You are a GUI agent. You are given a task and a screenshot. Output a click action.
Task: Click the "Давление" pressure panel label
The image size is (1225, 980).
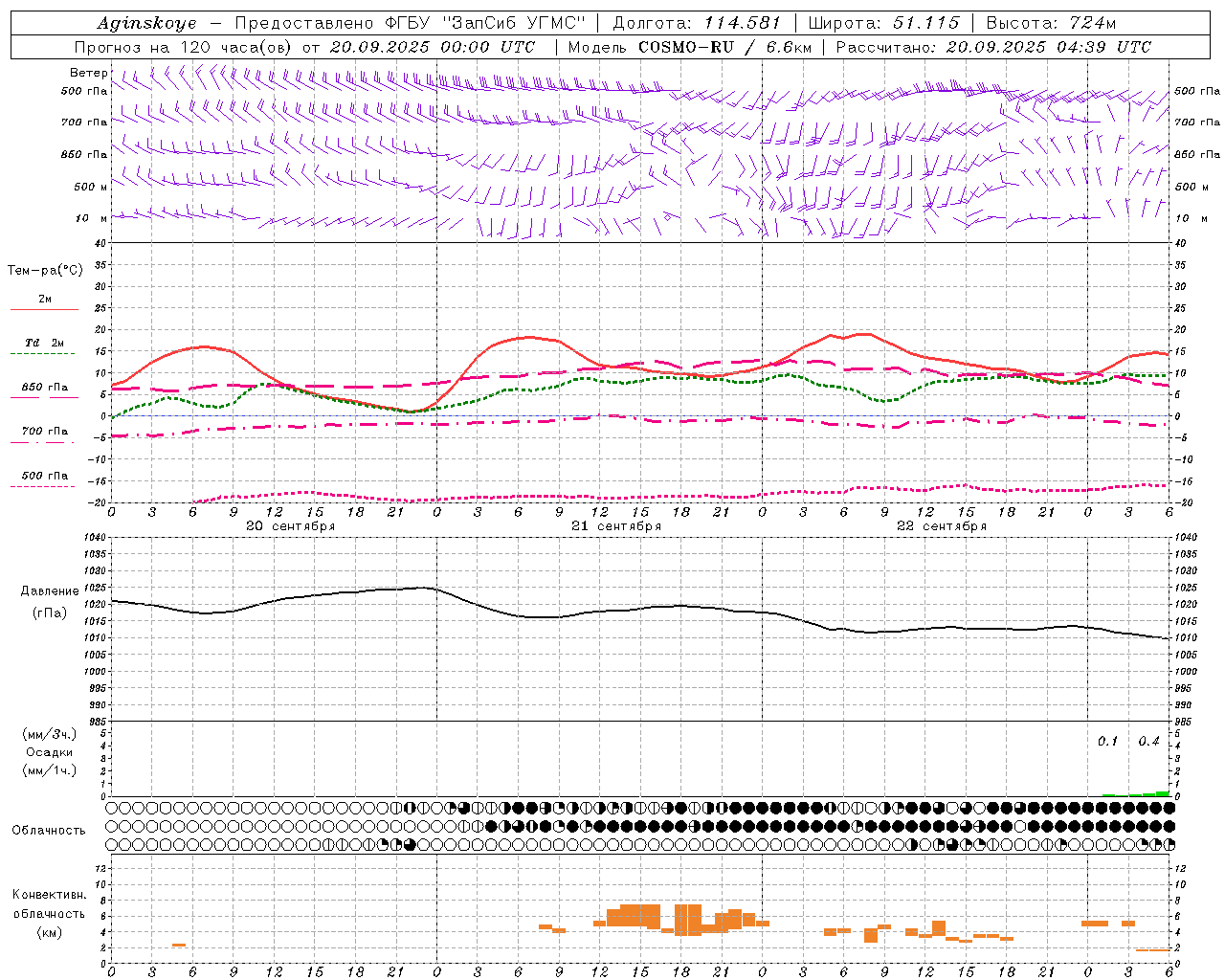point(50,591)
